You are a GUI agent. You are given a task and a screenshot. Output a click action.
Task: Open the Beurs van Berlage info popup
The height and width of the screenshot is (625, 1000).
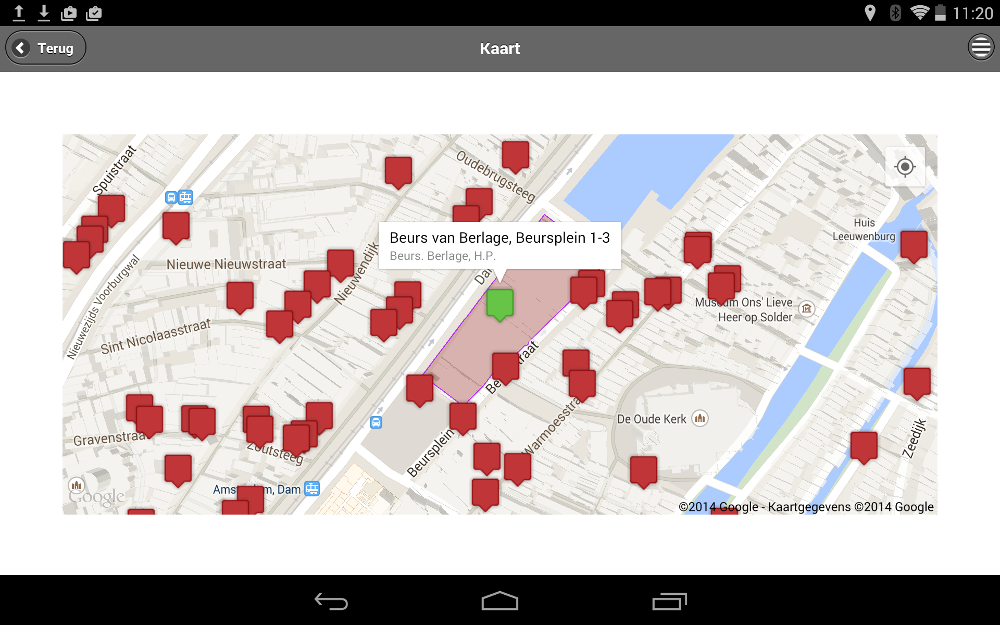pos(499,246)
